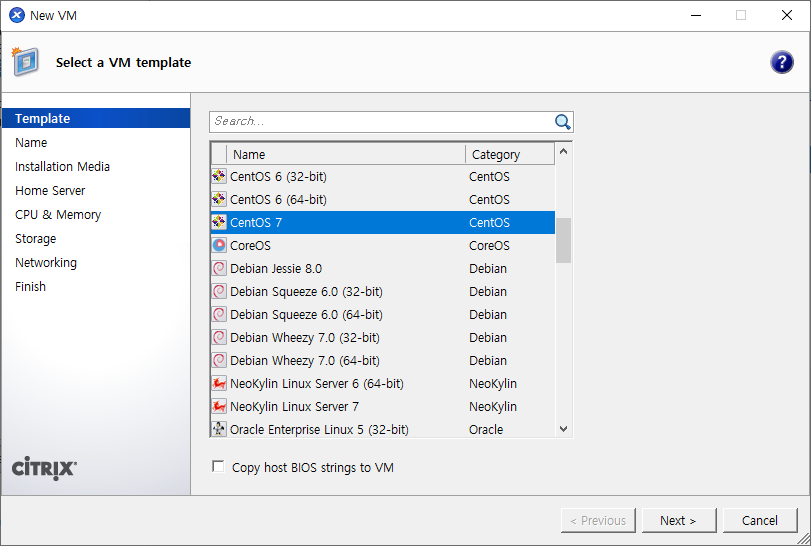Sort the list by the Category column header
This screenshot has width=811, height=546.
click(x=510, y=155)
